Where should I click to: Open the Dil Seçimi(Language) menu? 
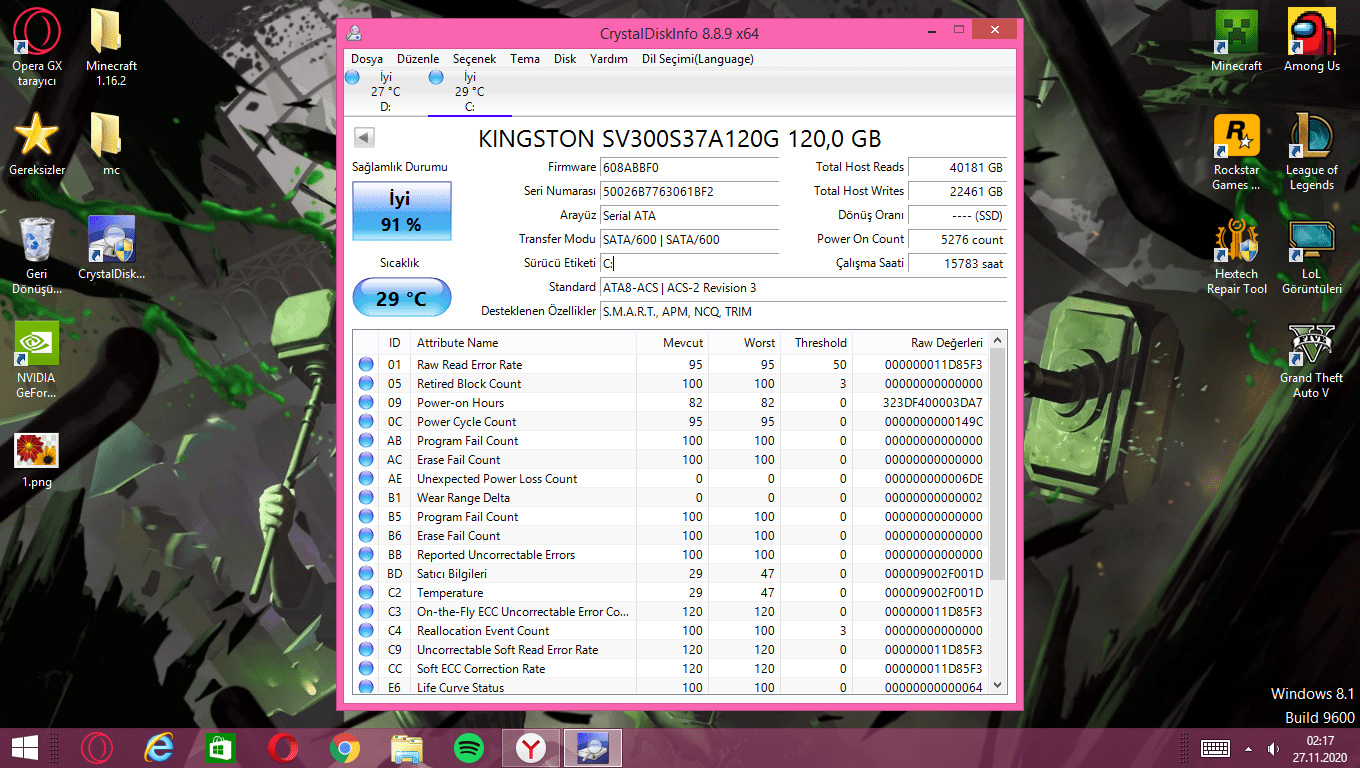tap(698, 59)
